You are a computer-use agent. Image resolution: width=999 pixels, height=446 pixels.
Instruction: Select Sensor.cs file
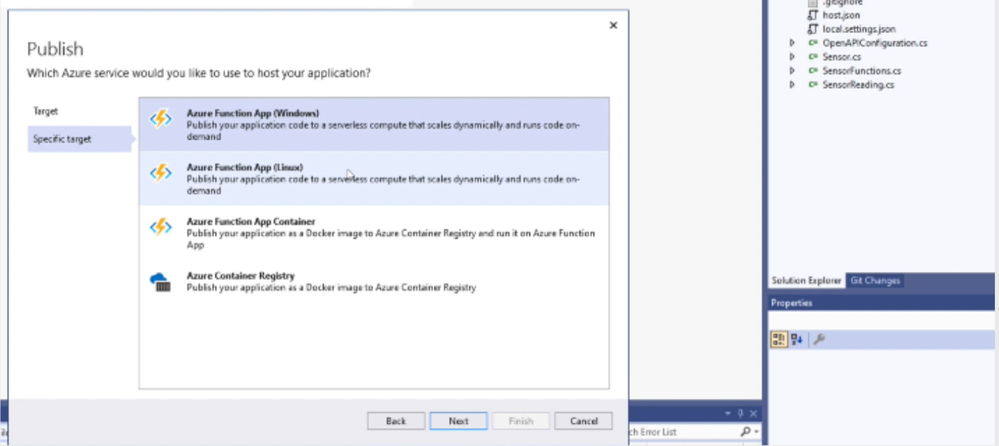click(842, 57)
